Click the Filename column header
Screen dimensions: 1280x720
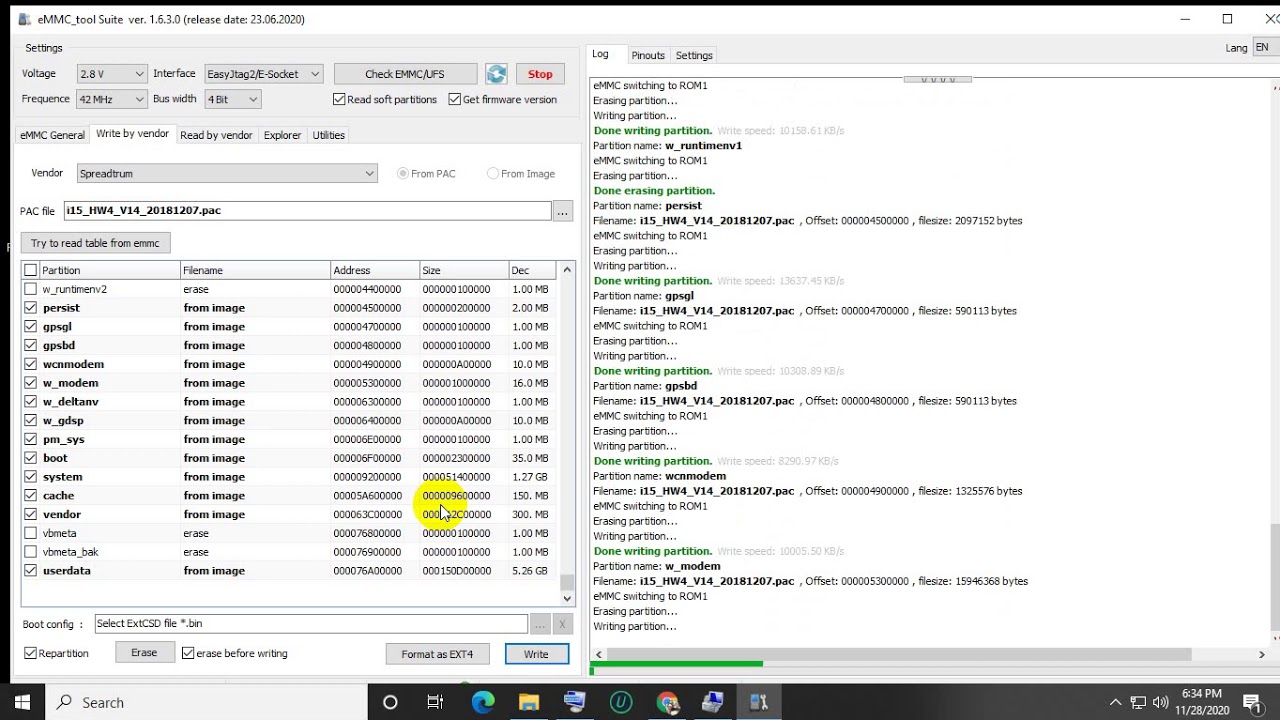255,270
